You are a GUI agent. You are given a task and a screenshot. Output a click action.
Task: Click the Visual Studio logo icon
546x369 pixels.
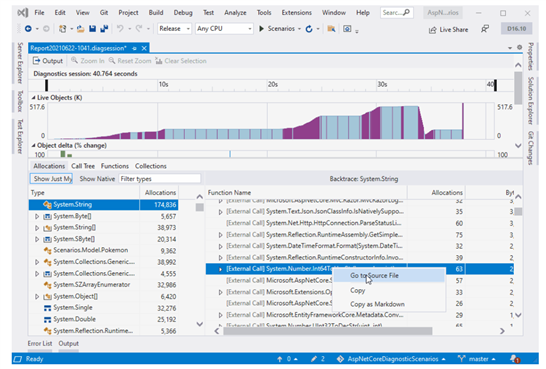pyautogui.click(x=23, y=13)
